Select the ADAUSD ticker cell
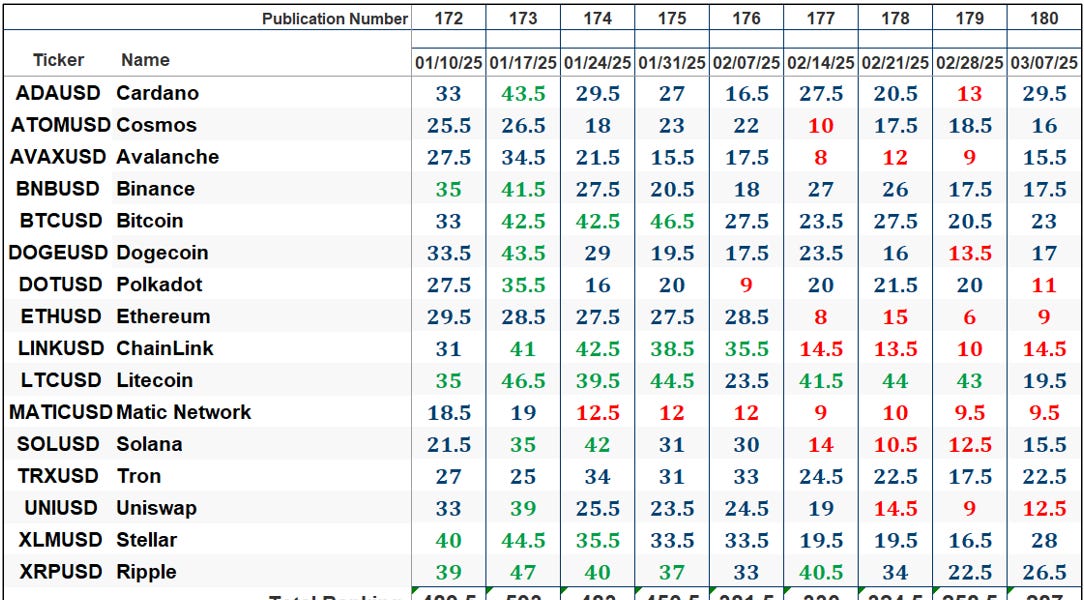Screen dimensions: 1084x600 tap(58, 93)
